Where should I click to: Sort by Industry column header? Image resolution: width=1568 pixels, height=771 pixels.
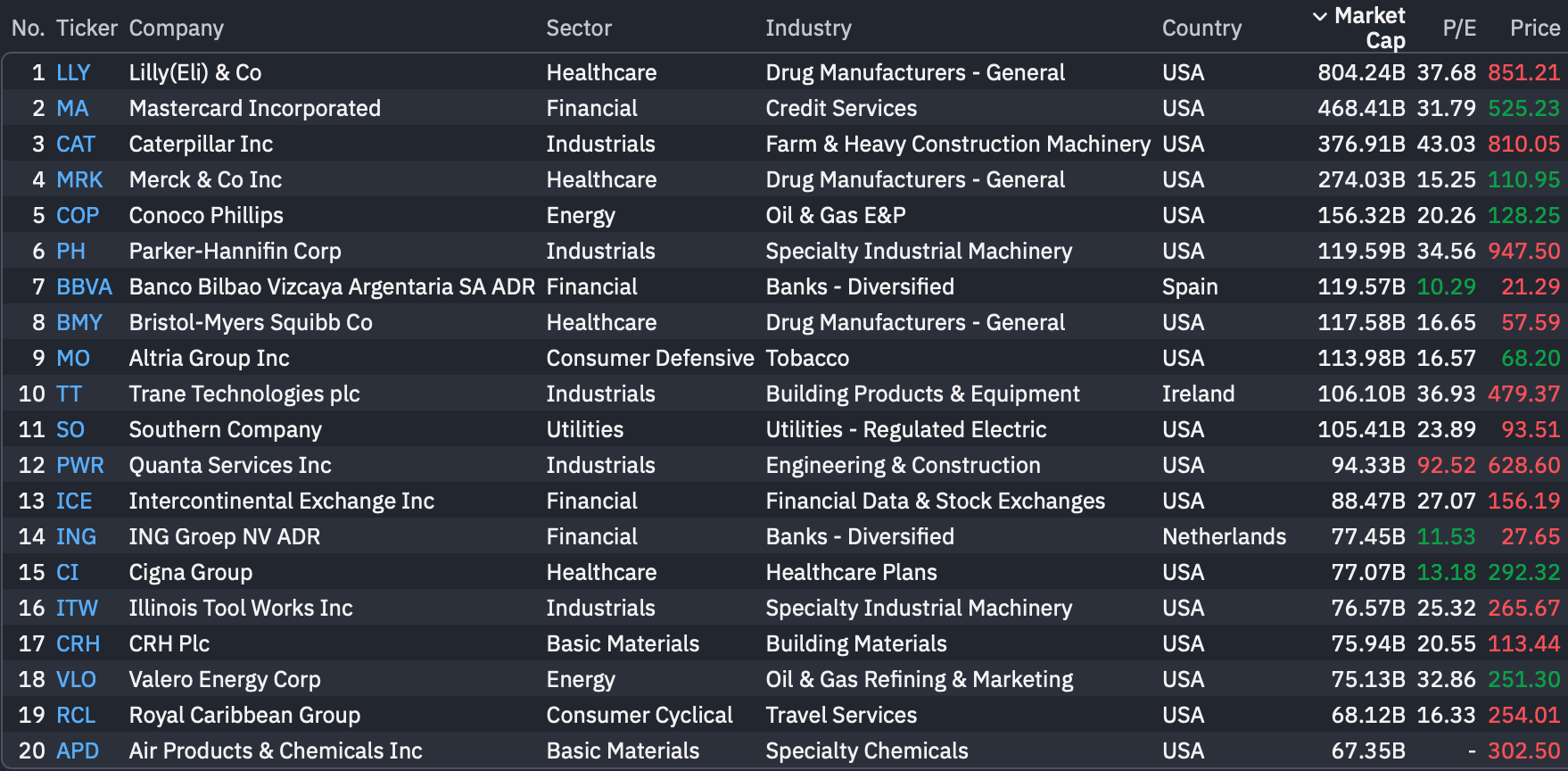808,28
